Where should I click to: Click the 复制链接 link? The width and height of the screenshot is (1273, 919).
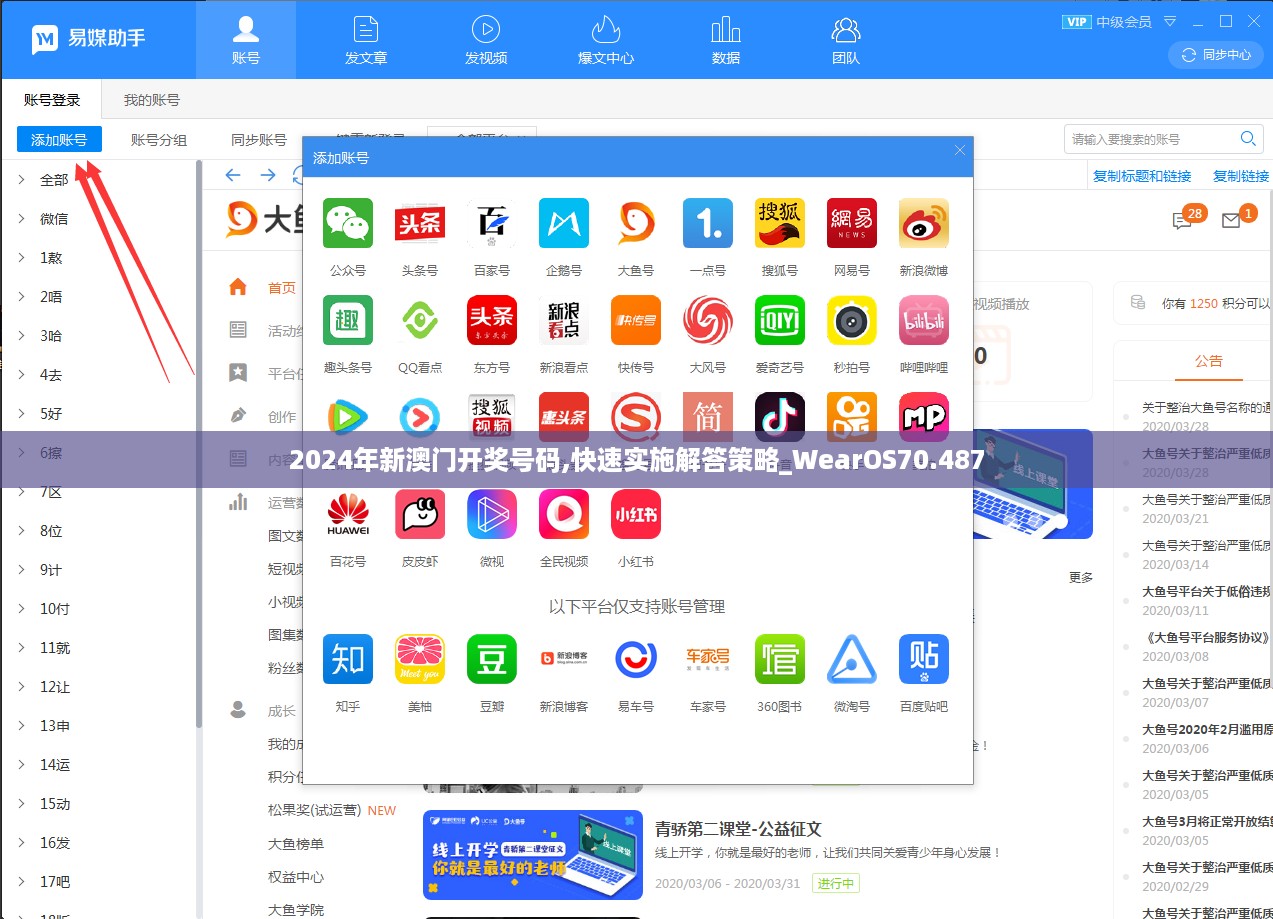1241,176
